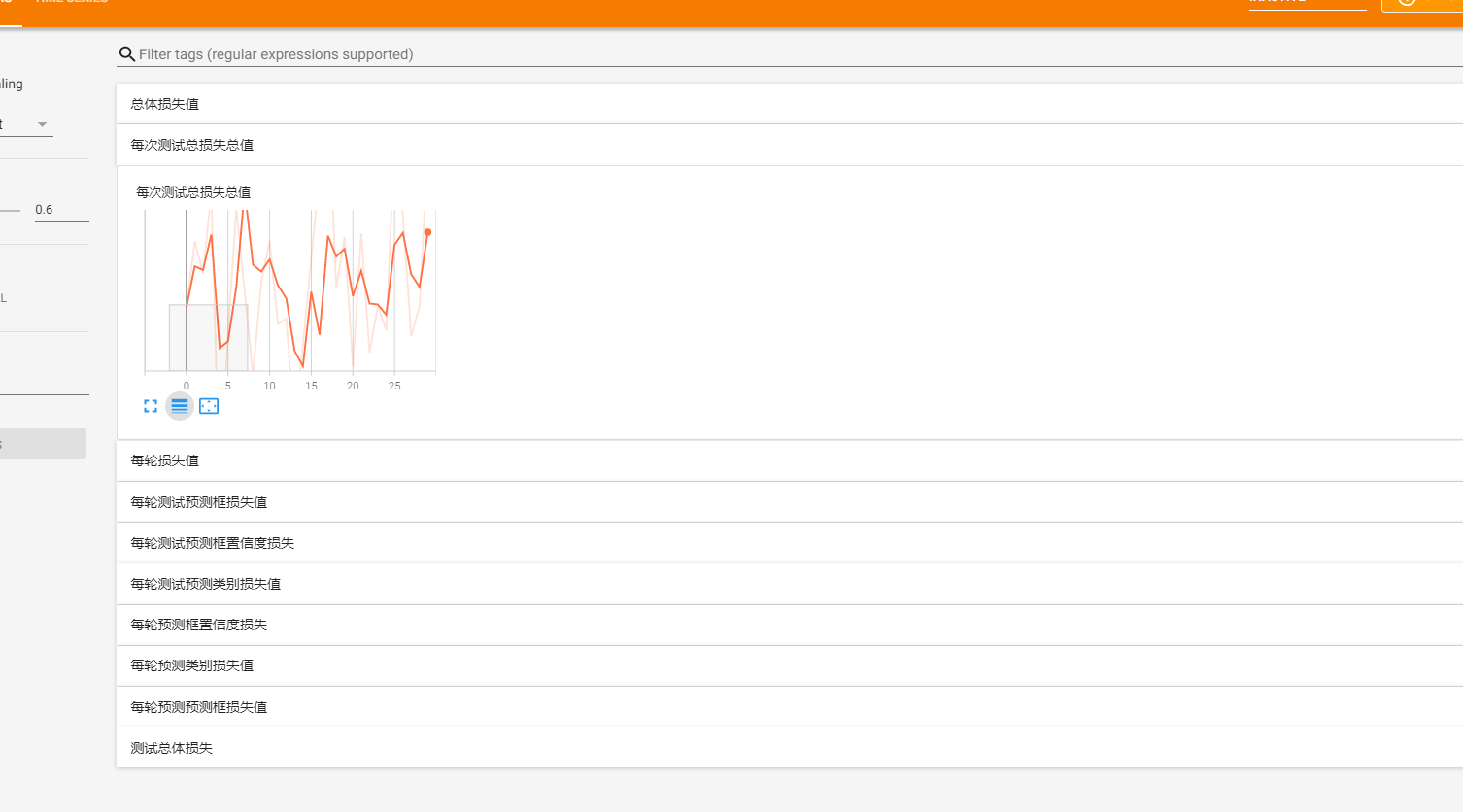
Task: Click the loss curve chart
Action: click(x=290, y=291)
